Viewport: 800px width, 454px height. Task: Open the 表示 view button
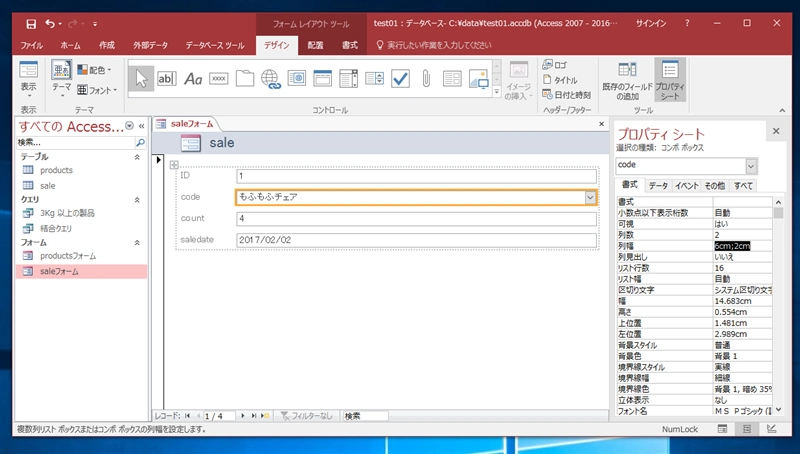click(x=29, y=80)
